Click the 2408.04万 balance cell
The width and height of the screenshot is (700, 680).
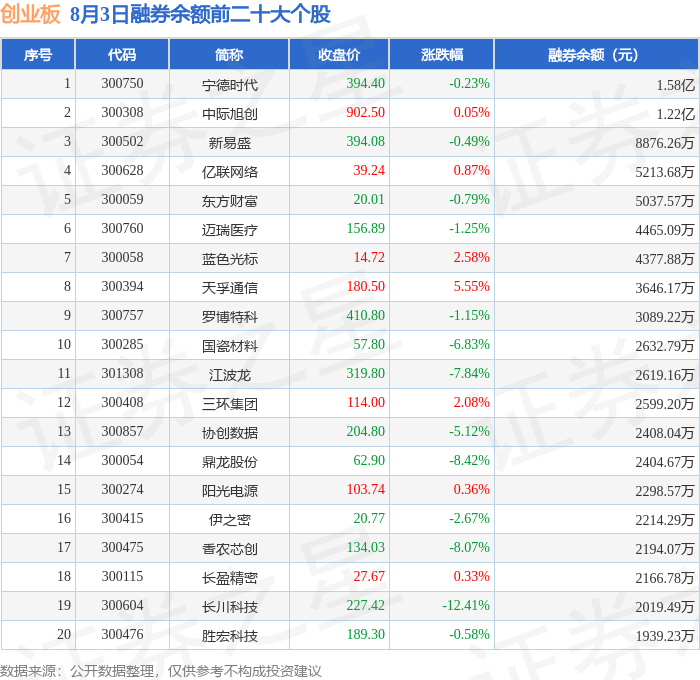pyautogui.click(x=664, y=433)
